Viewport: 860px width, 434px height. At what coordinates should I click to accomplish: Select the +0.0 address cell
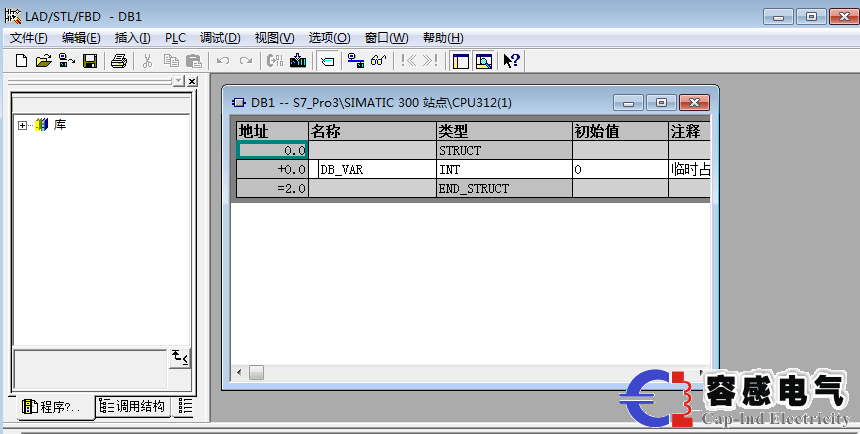(273, 170)
